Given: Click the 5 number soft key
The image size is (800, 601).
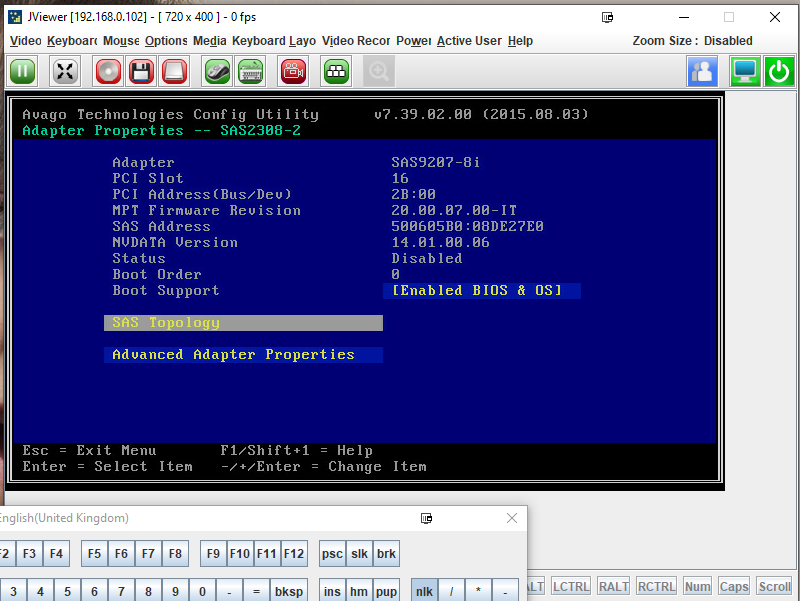Looking at the screenshot, I should coord(67,591).
